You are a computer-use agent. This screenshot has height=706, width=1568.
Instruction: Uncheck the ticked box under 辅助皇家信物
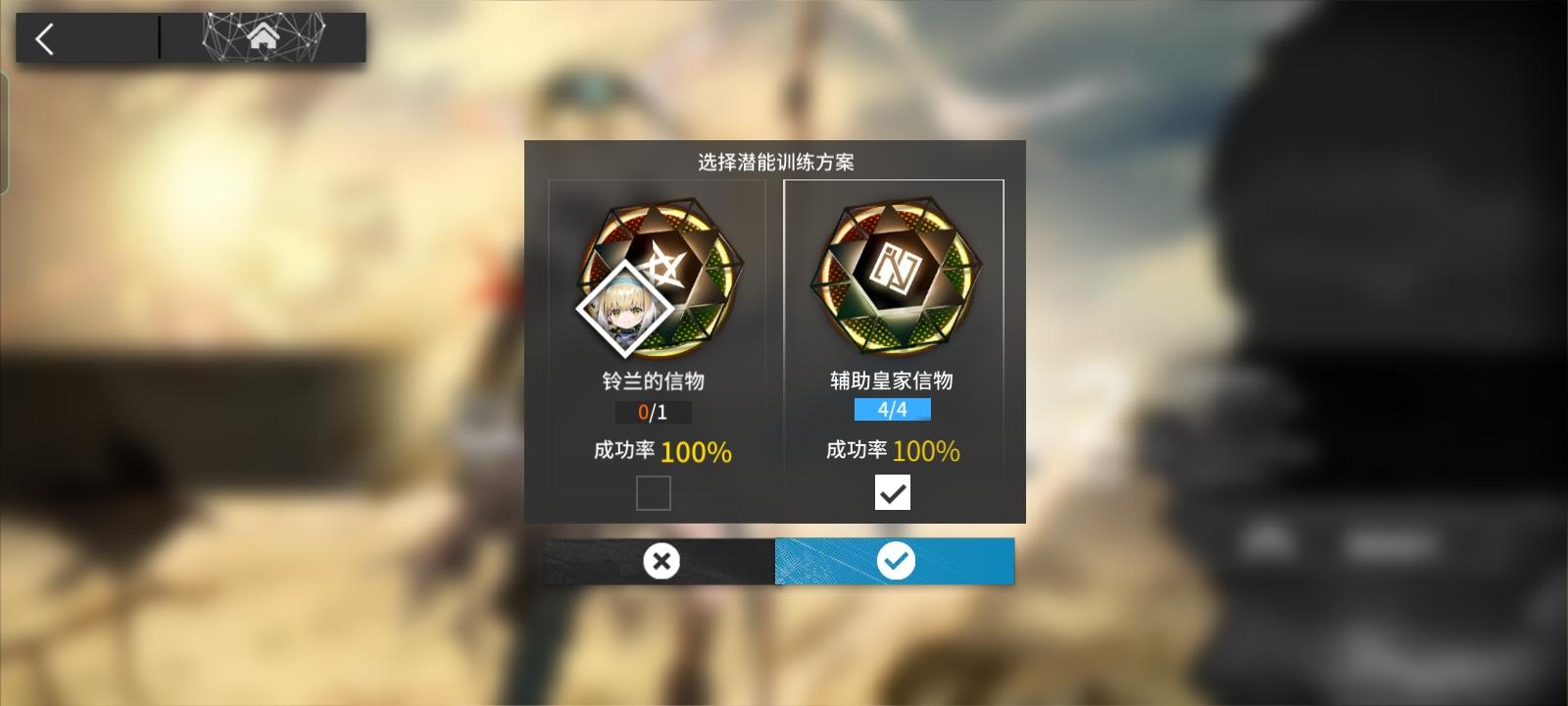[x=893, y=492]
